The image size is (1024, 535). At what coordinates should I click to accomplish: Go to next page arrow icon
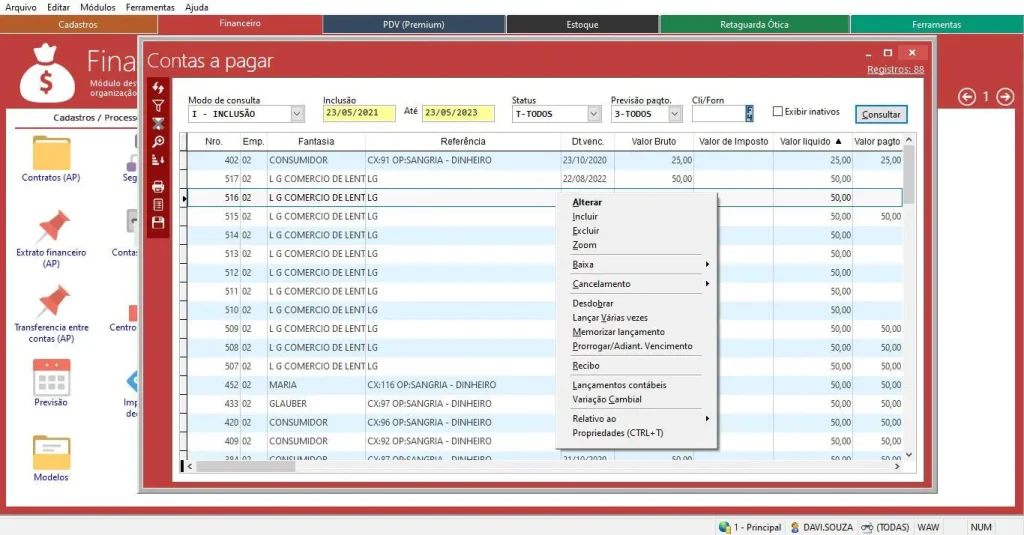(x=1005, y=96)
